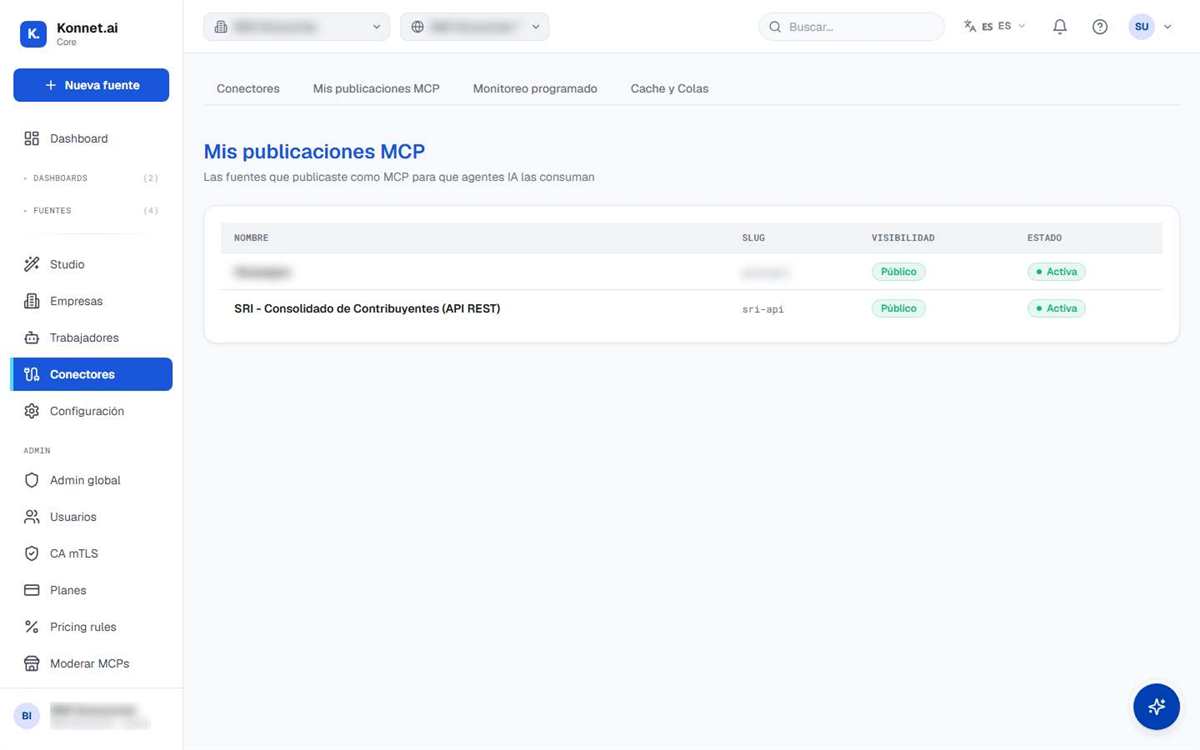Click the Trabajadores robot icon
This screenshot has height=750, width=1200.
coord(31,338)
